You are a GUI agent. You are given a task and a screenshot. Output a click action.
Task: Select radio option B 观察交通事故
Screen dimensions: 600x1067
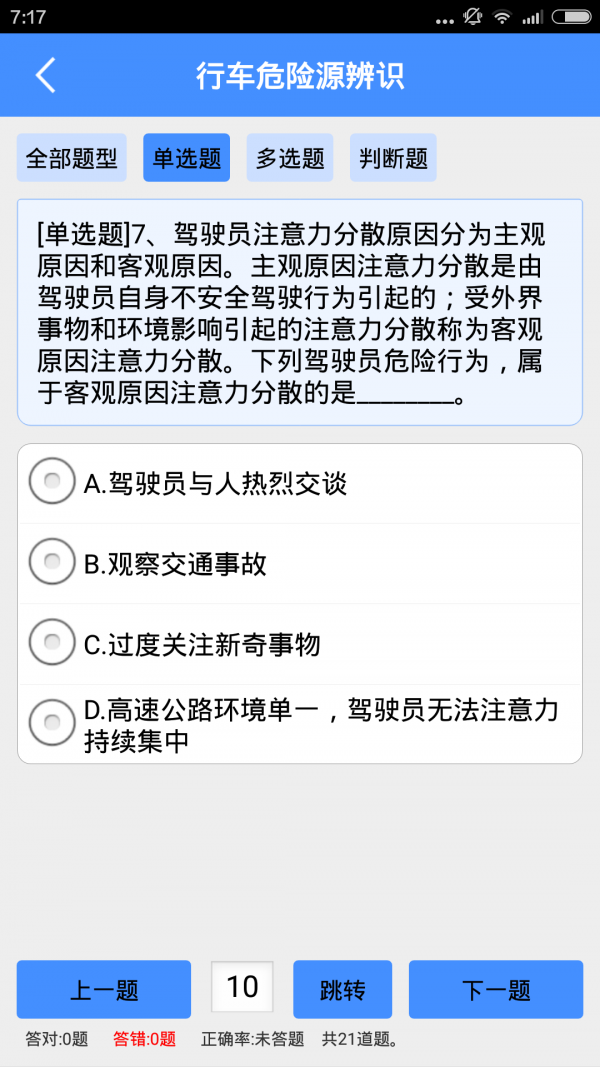[x=52, y=562]
